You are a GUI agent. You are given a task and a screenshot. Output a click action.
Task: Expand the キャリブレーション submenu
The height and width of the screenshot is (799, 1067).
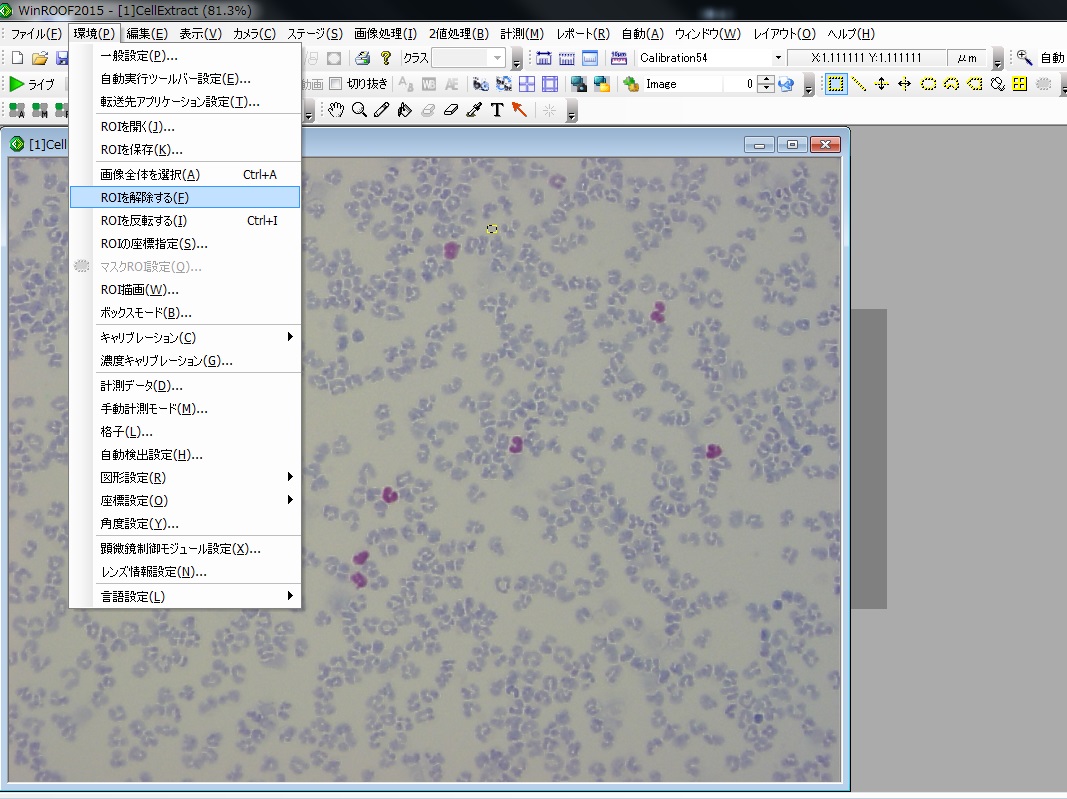(185, 337)
